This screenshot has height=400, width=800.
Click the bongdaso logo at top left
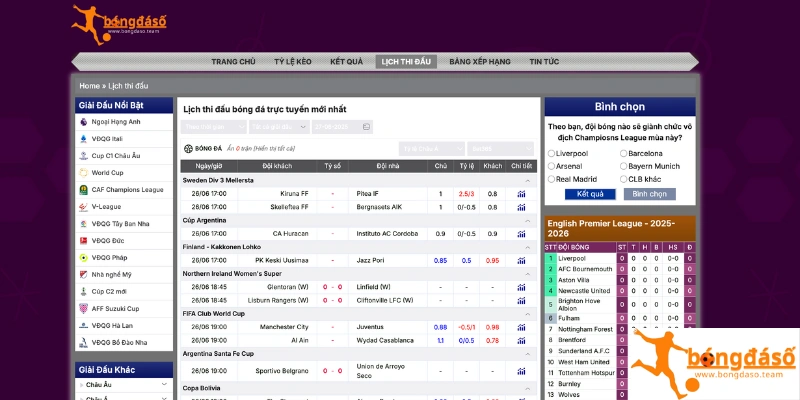tap(116, 22)
